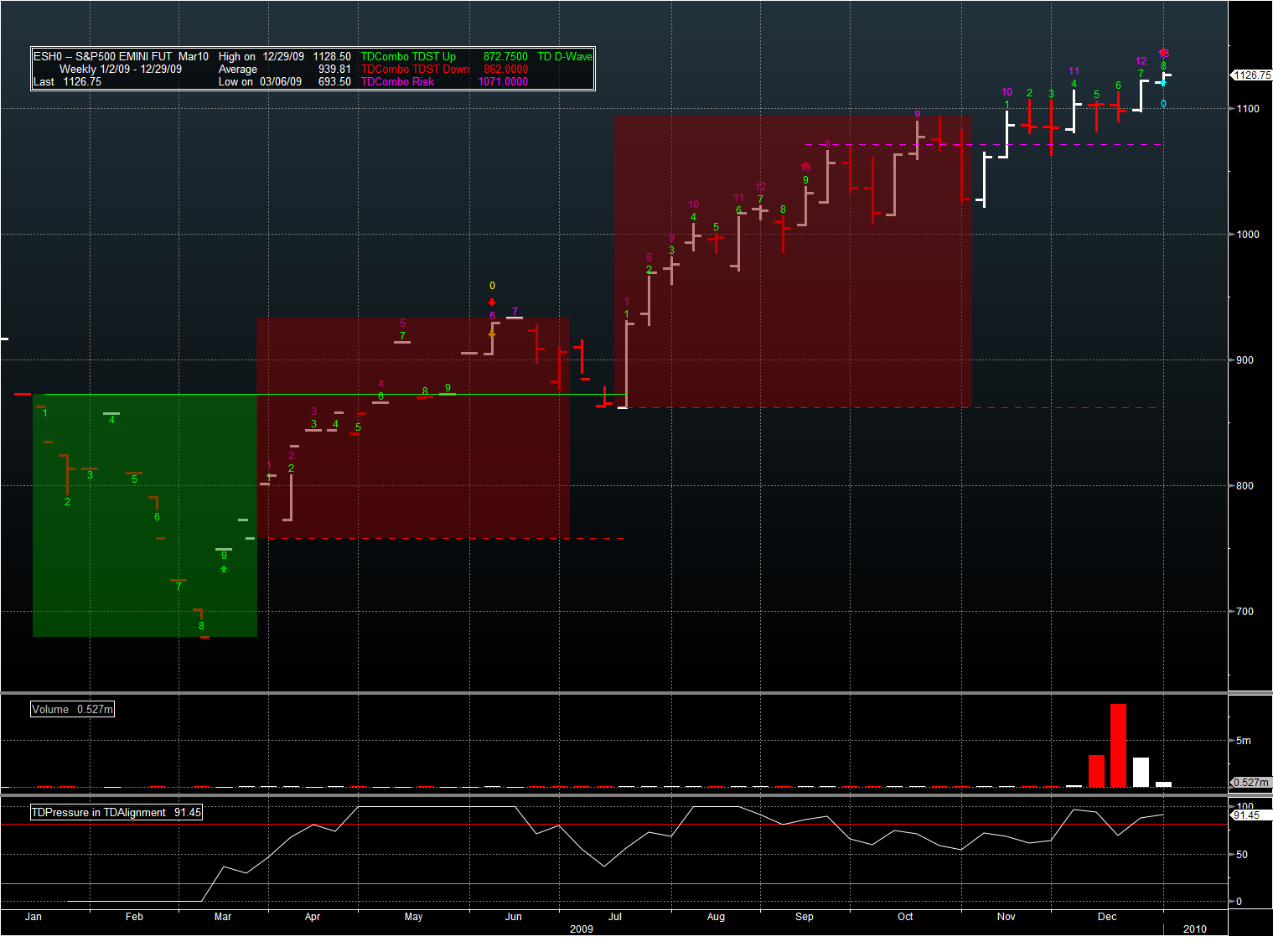Click the ESH0 S&P500 EMINI FUT symbol title
Viewport: 1273px width, 952px height.
pyautogui.click(x=121, y=57)
